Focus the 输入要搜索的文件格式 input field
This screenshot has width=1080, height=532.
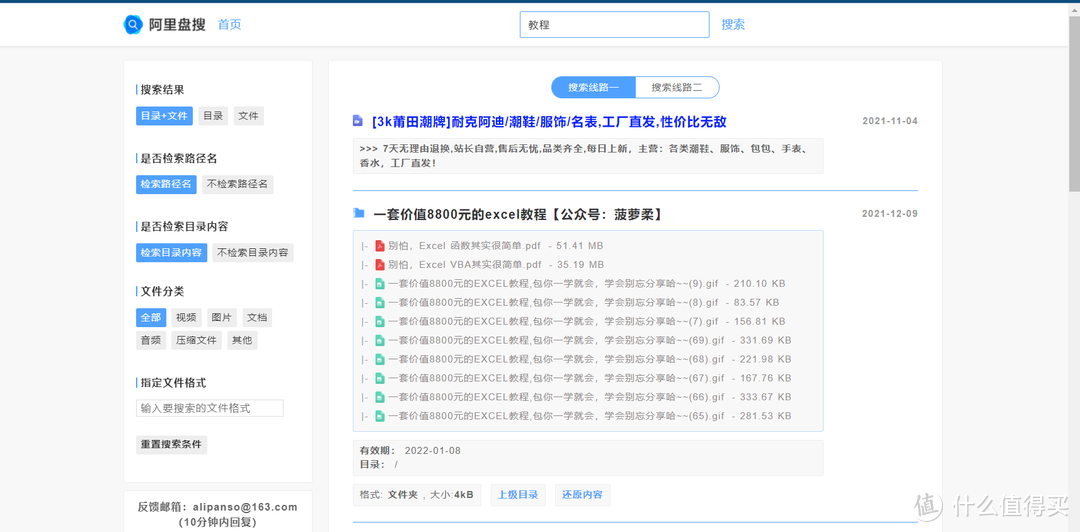click(209, 408)
